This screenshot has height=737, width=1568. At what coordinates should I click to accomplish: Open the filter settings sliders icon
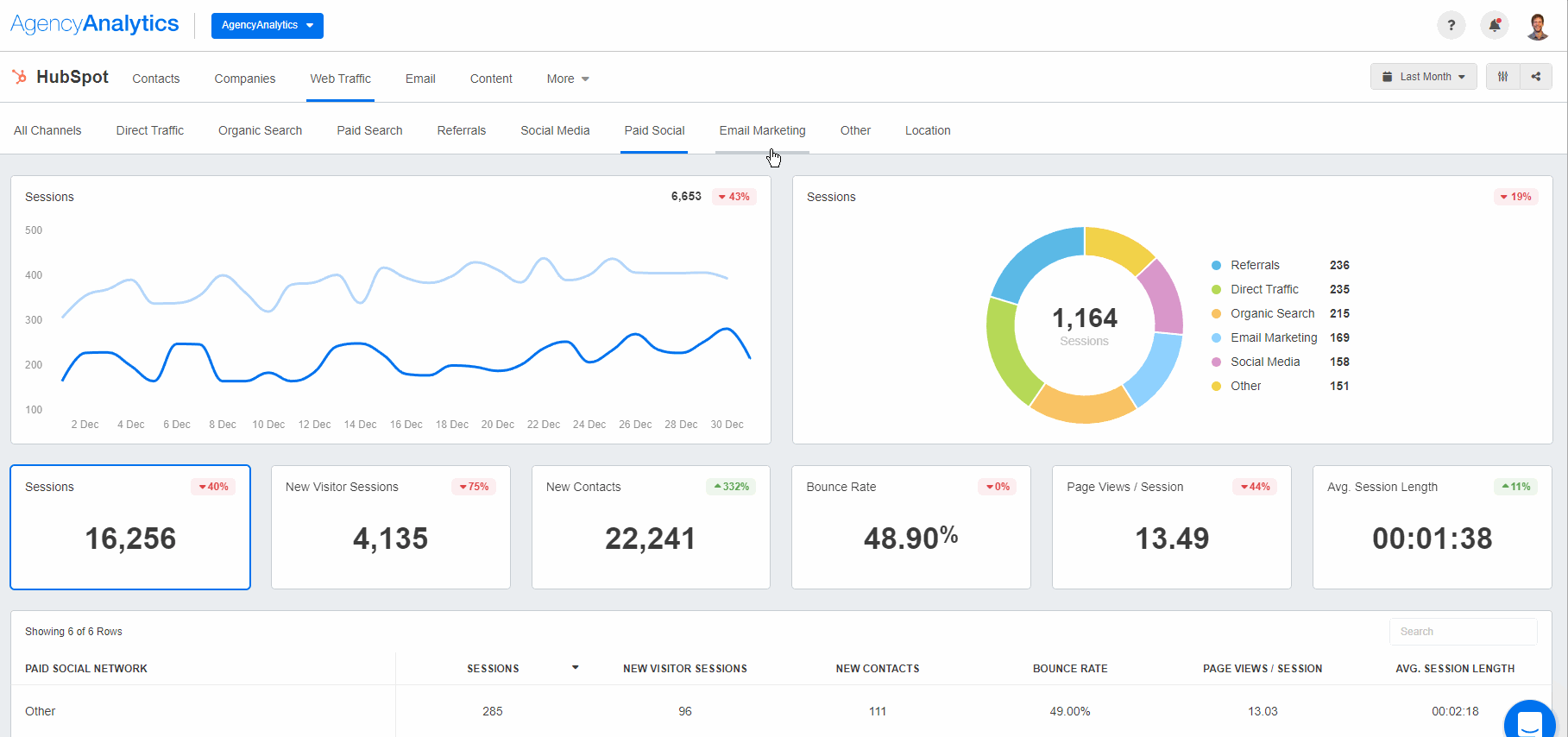[1502, 77]
